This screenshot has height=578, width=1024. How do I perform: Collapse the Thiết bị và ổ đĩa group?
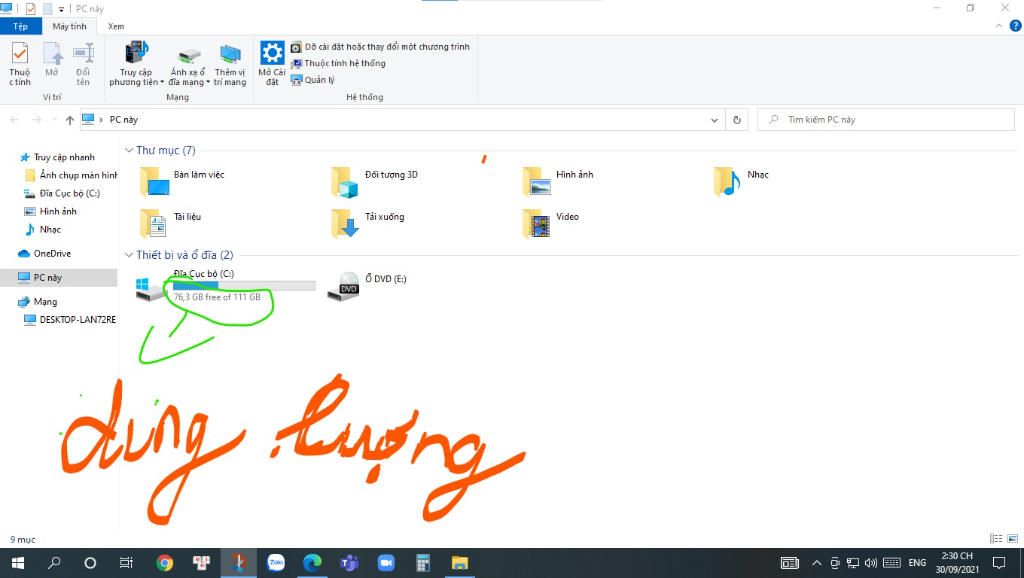point(129,255)
